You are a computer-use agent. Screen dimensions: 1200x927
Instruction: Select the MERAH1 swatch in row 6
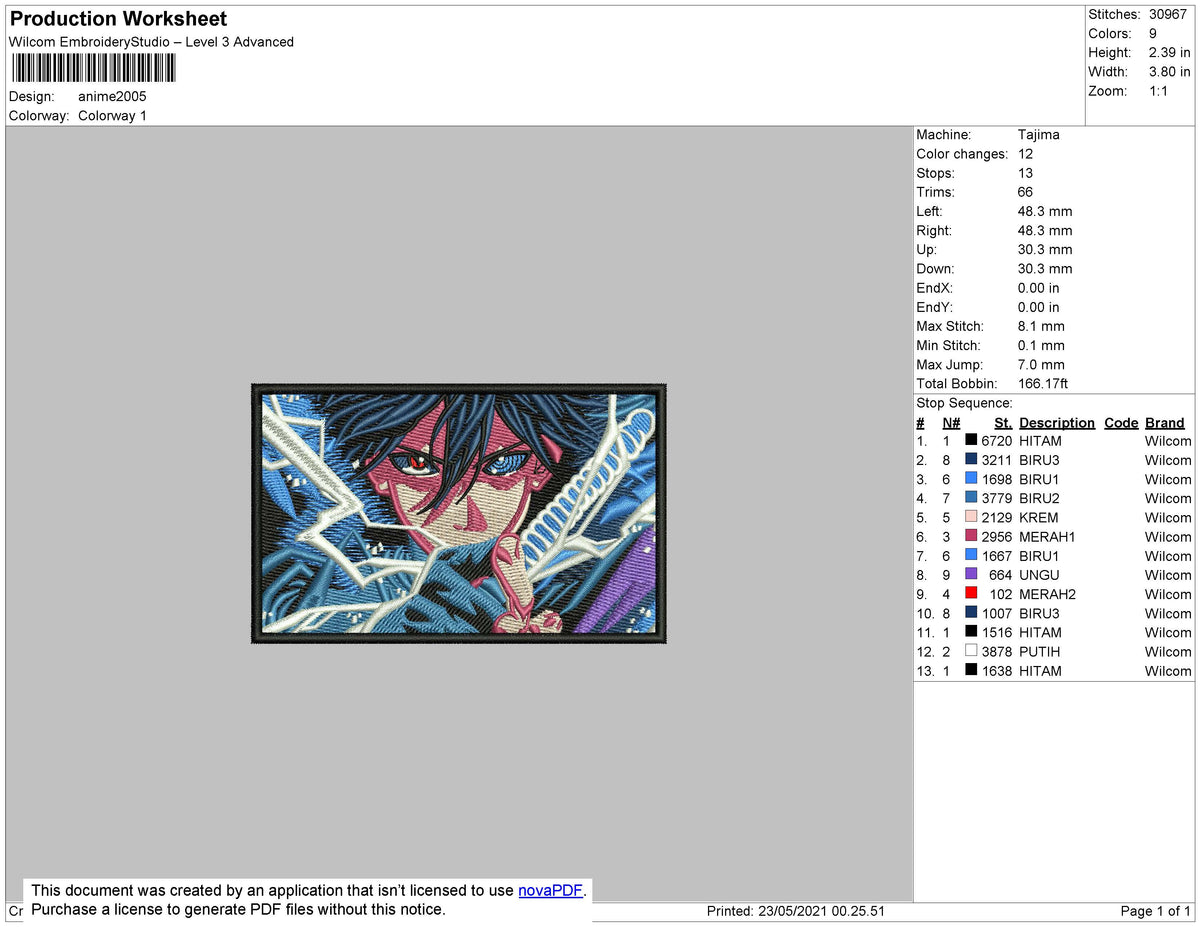click(972, 537)
